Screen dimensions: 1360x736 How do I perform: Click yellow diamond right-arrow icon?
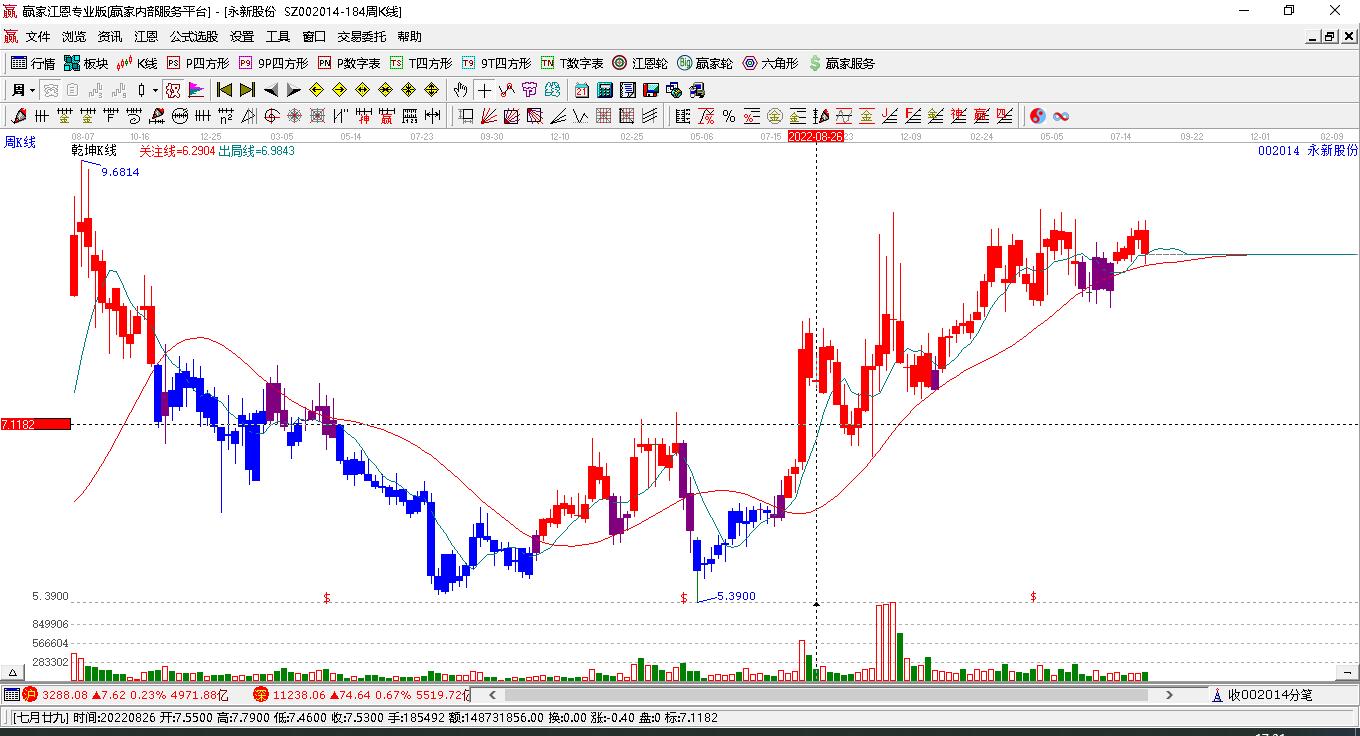(x=340, y=90)
